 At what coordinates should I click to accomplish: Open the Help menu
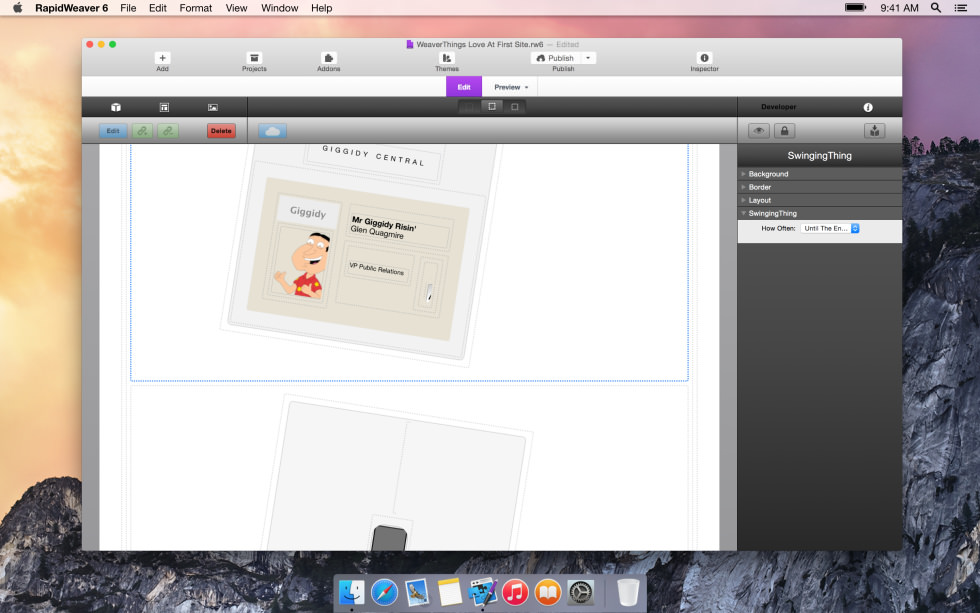(321, 8)
